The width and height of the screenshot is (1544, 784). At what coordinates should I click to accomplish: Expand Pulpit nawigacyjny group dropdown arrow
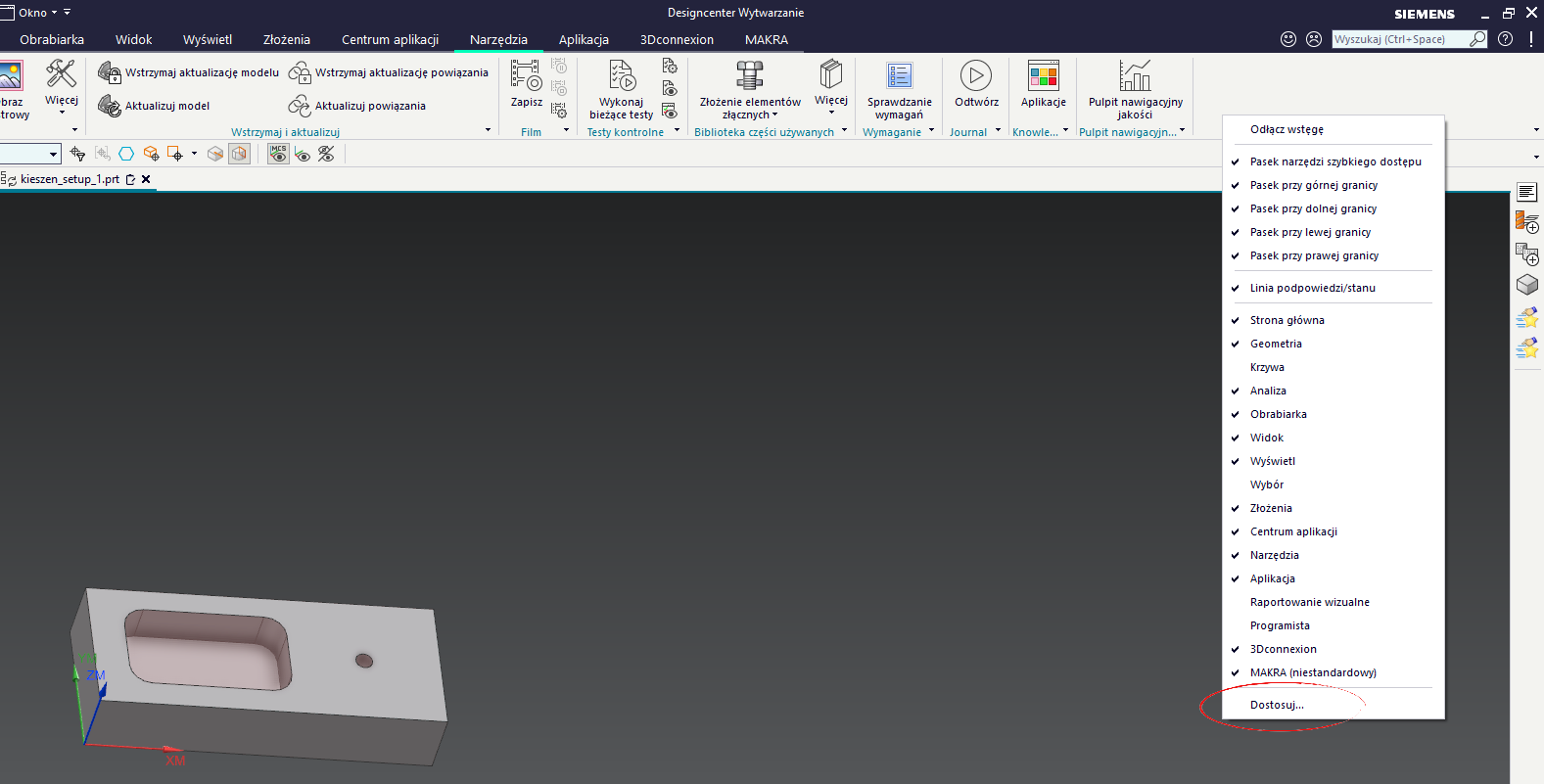[1182, 130]
